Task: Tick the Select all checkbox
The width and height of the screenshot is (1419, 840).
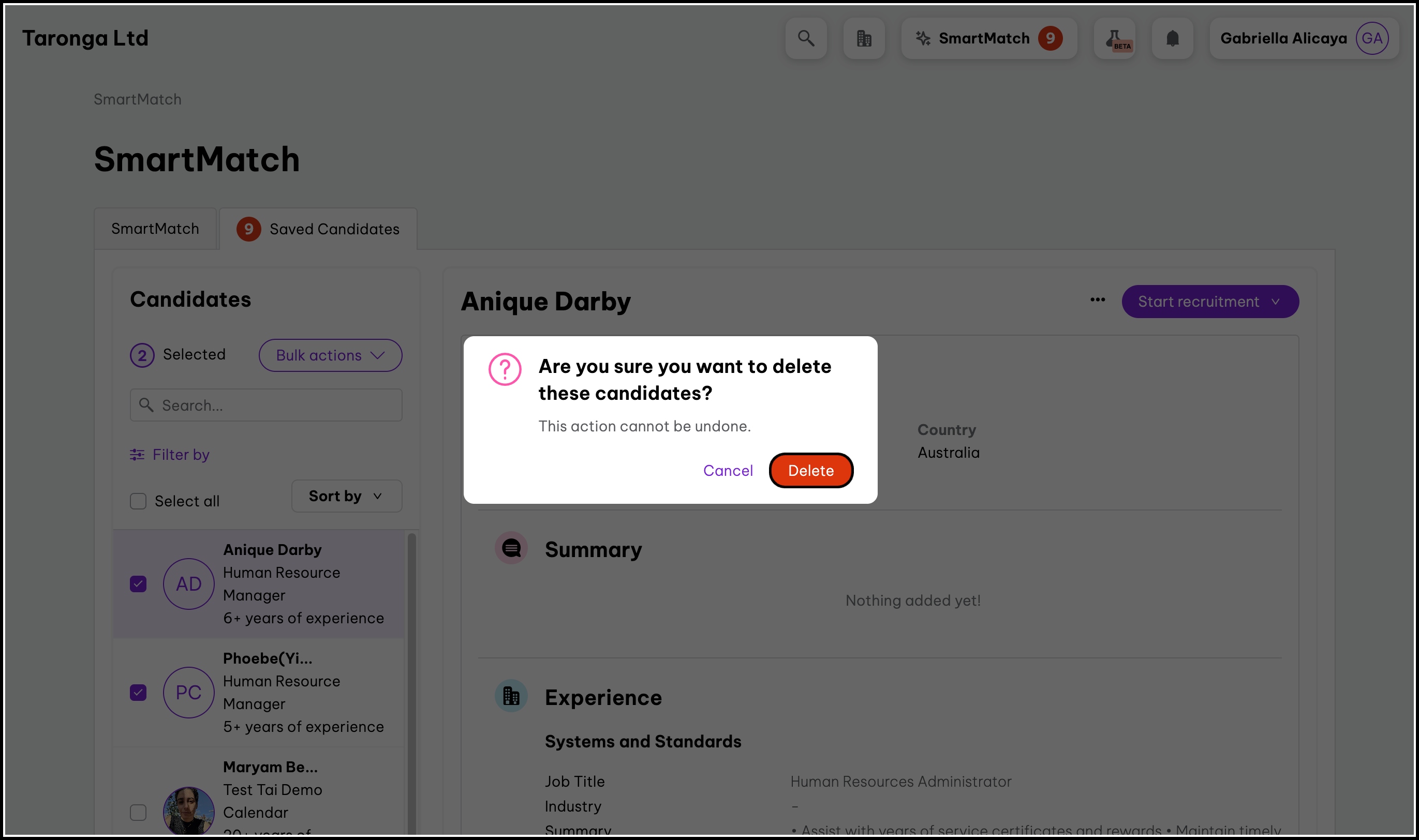Action: (138, 501)
